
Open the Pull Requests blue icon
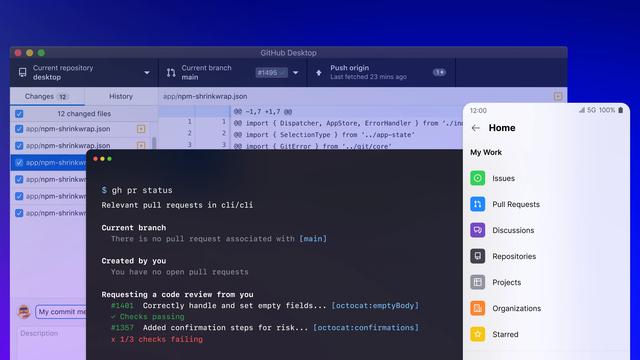click(x=478, y=204)
